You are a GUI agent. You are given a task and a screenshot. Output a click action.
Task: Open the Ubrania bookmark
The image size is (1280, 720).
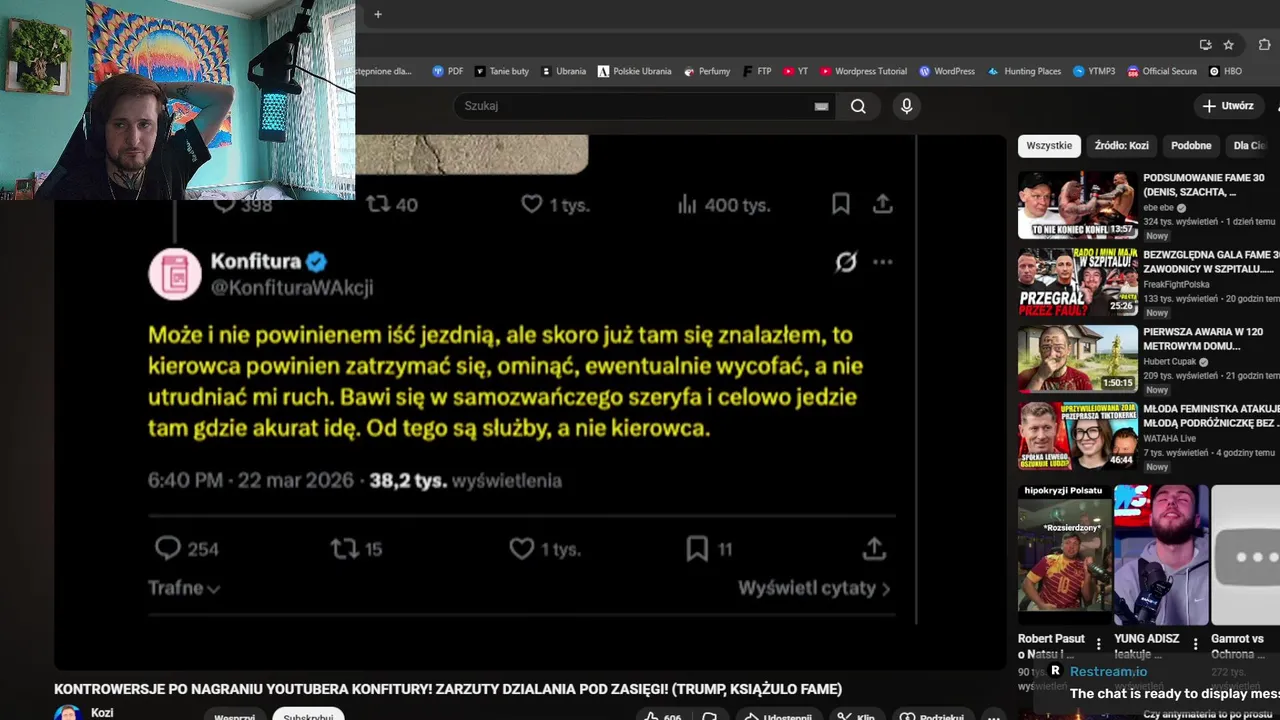point(564,71)
